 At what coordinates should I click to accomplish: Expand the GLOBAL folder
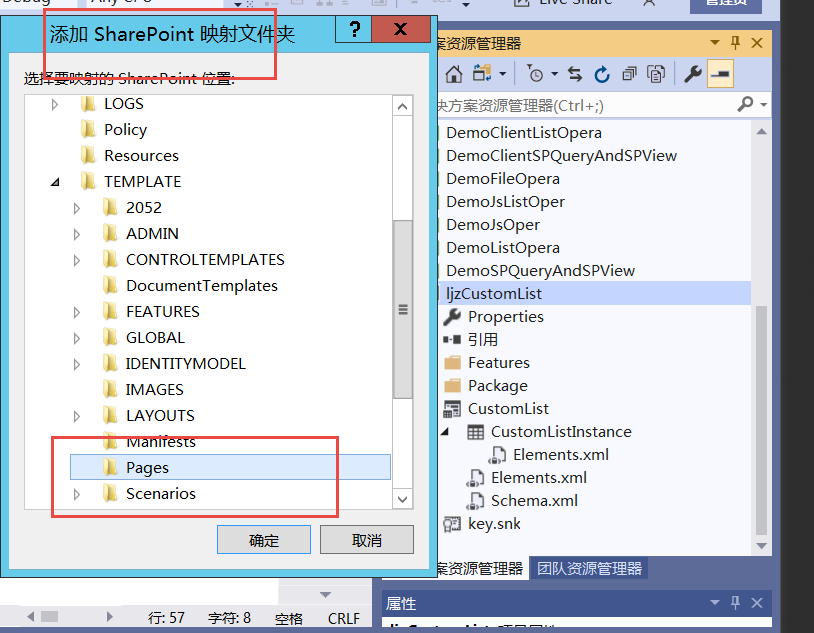(x=77, y=338)
